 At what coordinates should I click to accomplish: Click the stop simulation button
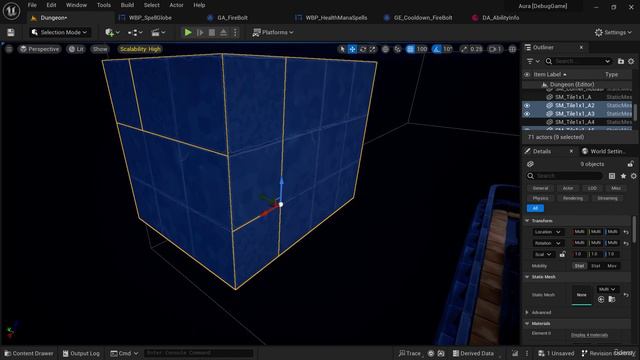(x=212, y=32)
